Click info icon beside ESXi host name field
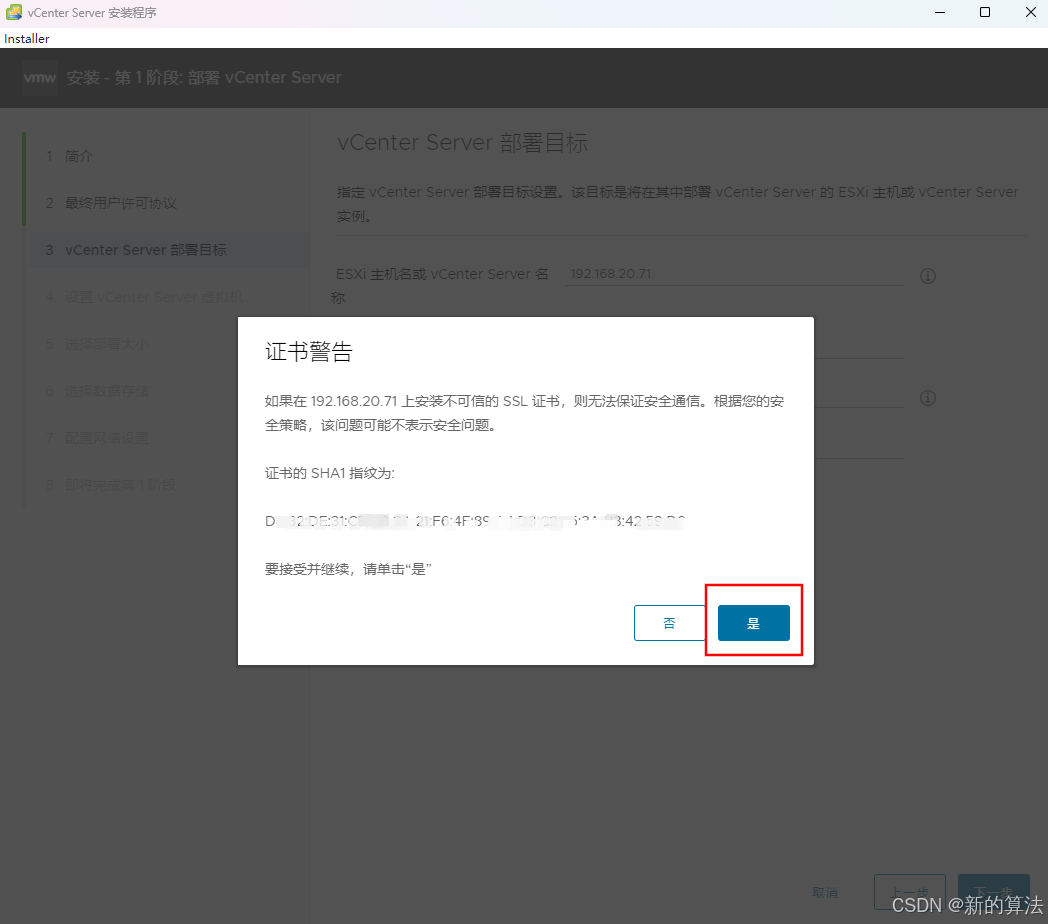The image size is (1048, 924). (928, 275)
